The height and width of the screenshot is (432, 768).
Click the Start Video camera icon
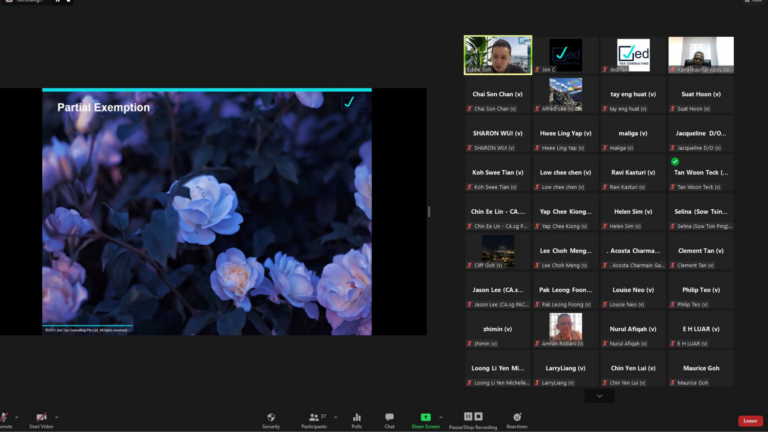(x=41, y=417)
